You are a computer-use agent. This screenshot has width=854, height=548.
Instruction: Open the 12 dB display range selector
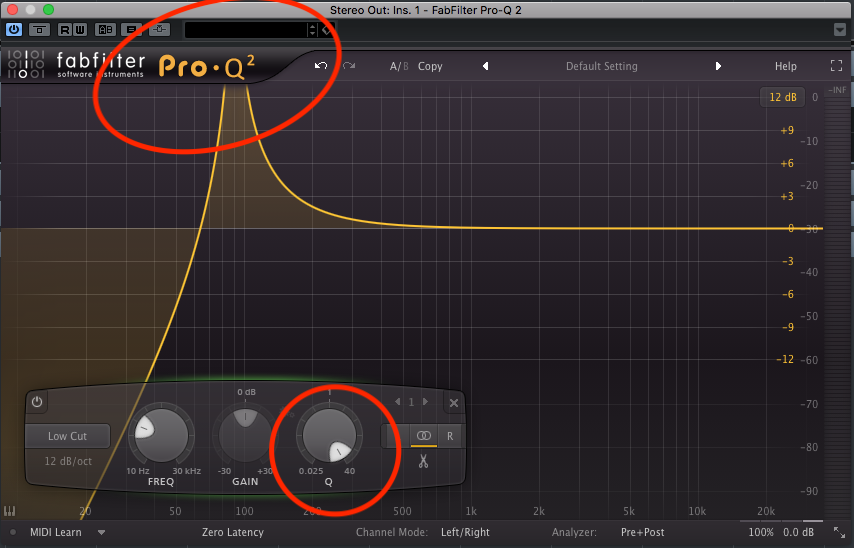(783, 97)
